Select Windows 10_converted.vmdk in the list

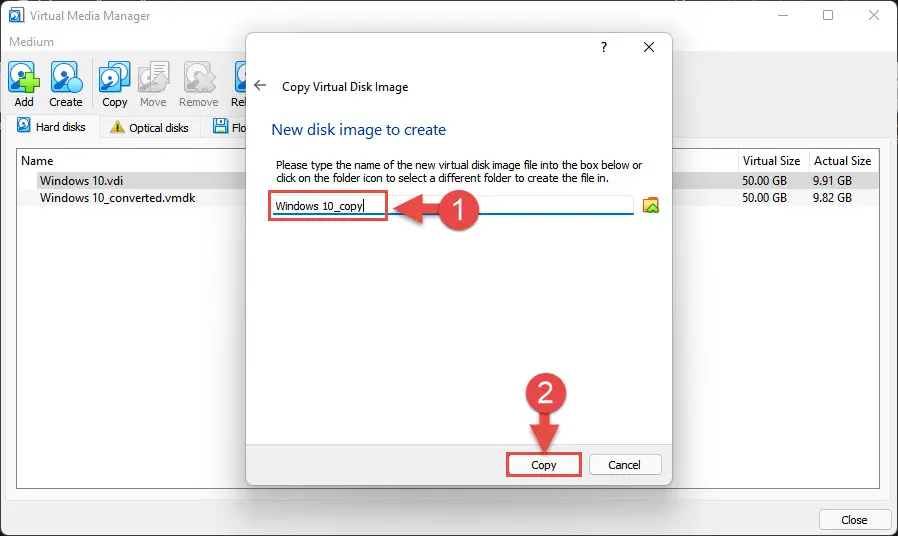click(x=117, y=198)
